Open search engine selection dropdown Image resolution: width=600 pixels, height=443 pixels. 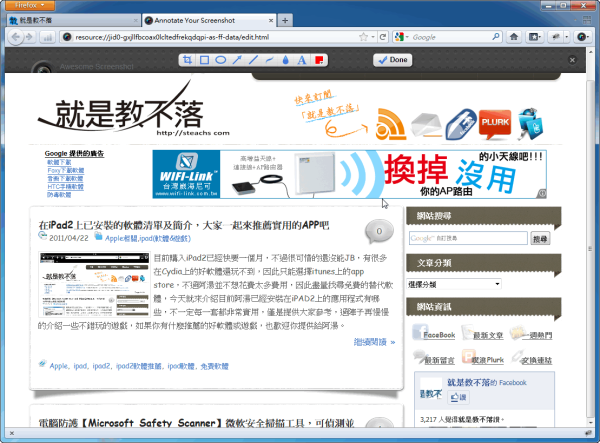pyautogui.click(x=401, y=37)
